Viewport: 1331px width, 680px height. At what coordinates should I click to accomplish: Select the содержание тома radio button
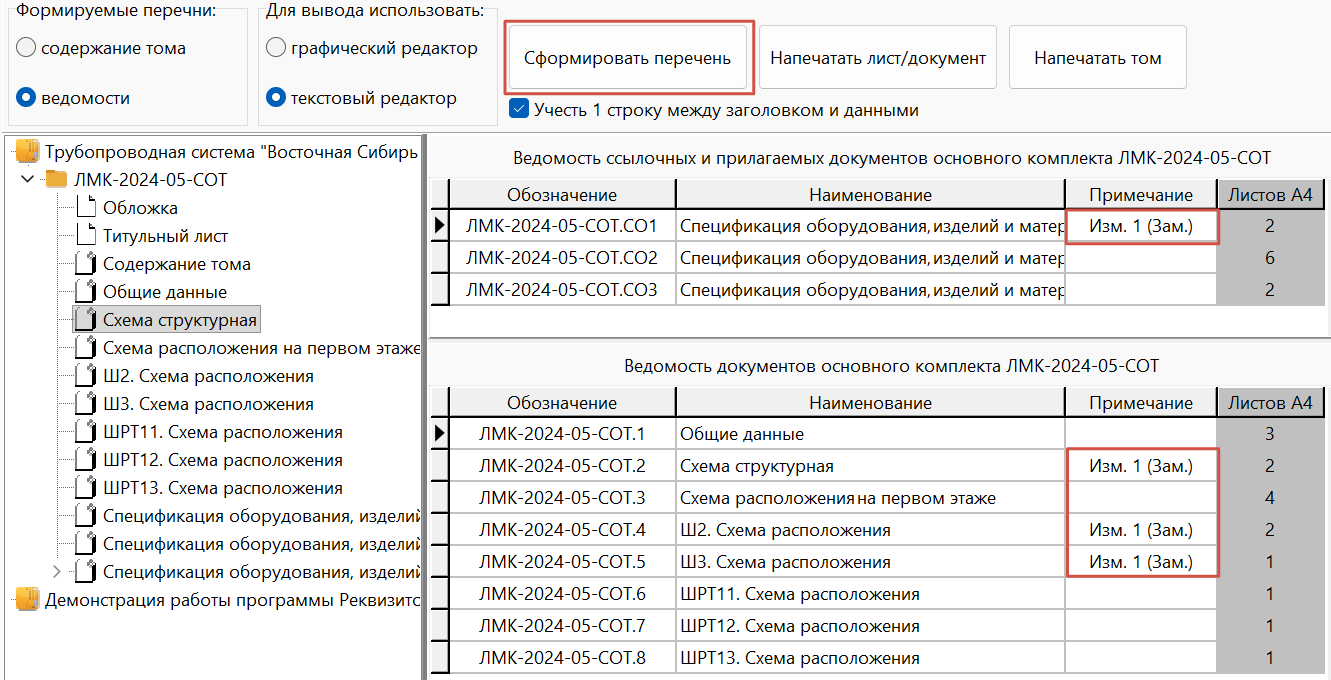27,48
